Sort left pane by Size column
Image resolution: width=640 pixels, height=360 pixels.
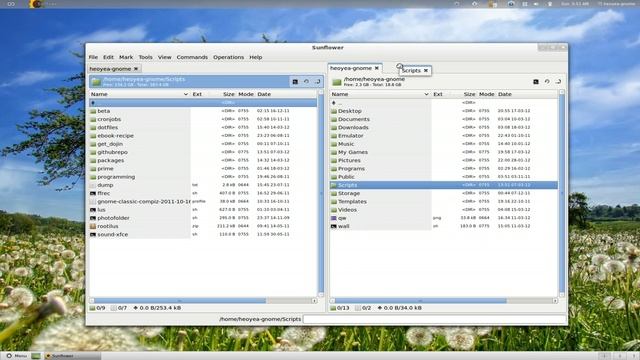[x=229, y=94]
